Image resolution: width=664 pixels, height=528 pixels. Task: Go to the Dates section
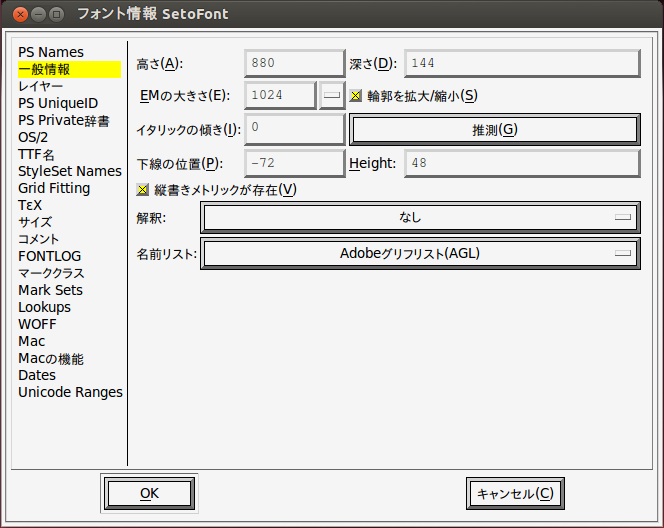pos(37,375)
